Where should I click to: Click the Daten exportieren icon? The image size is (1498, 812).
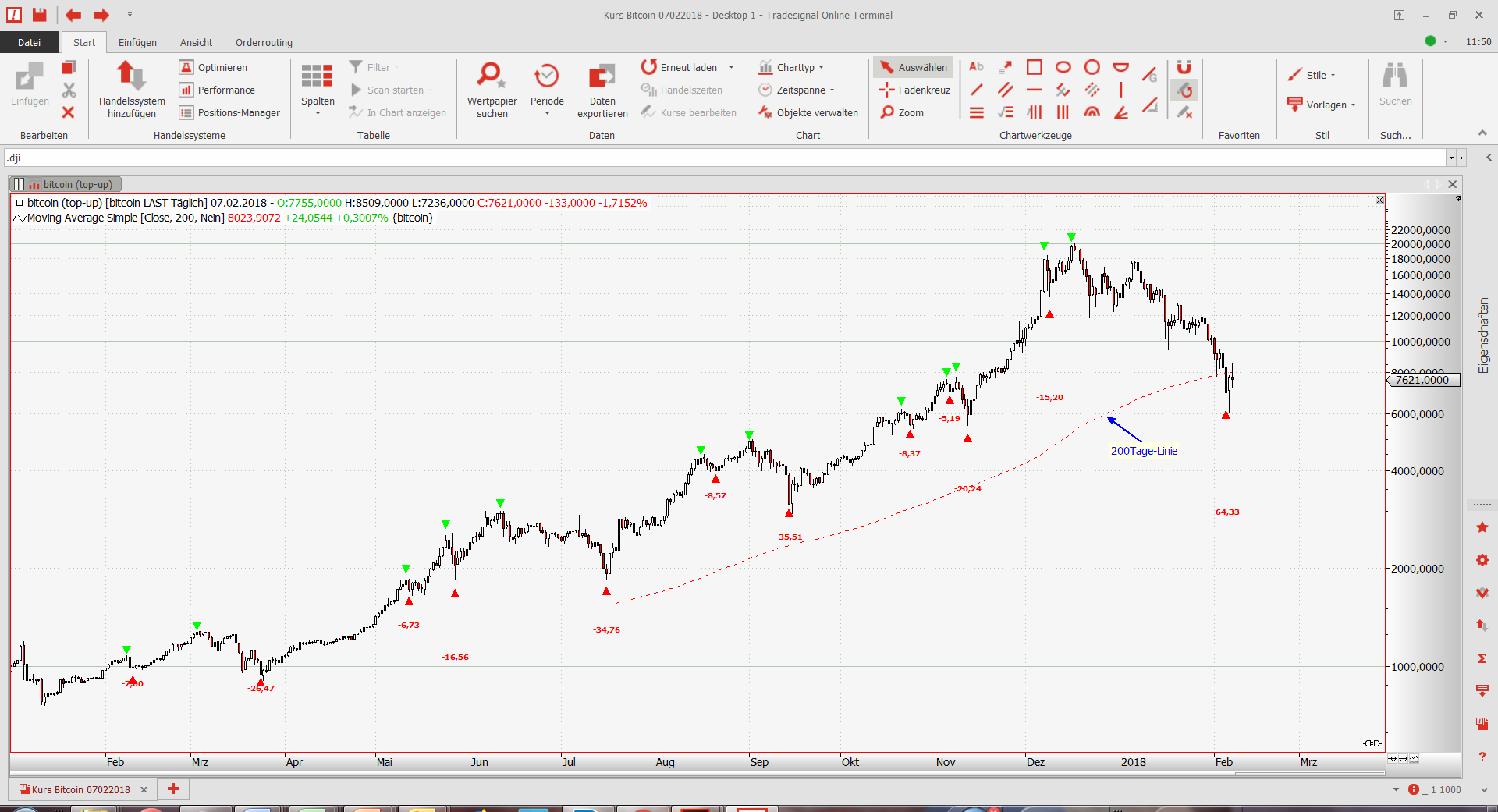(602, 77)
